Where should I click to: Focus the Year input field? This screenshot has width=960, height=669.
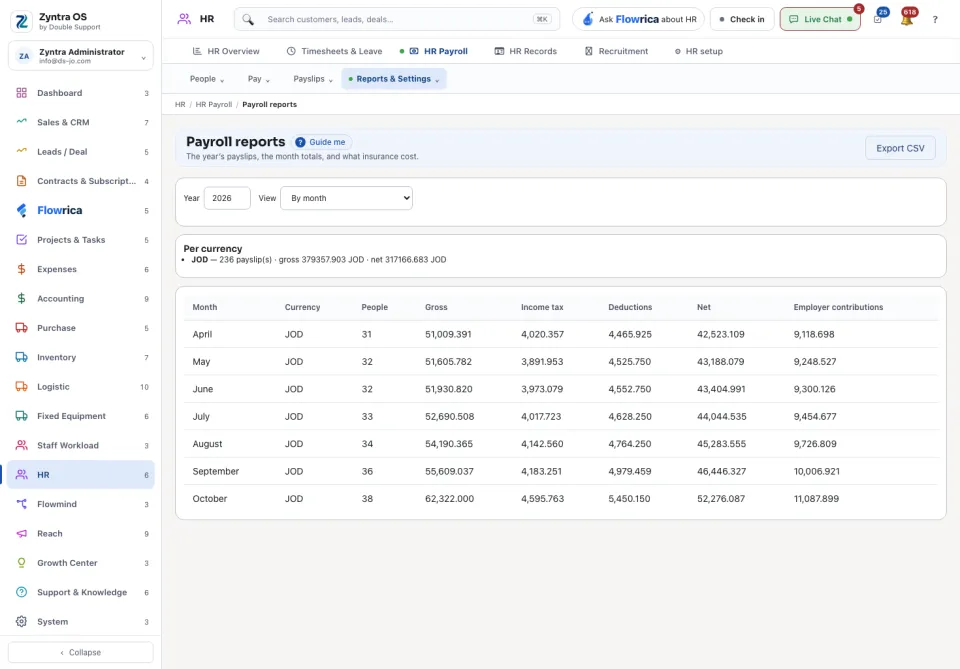point(227,198)
